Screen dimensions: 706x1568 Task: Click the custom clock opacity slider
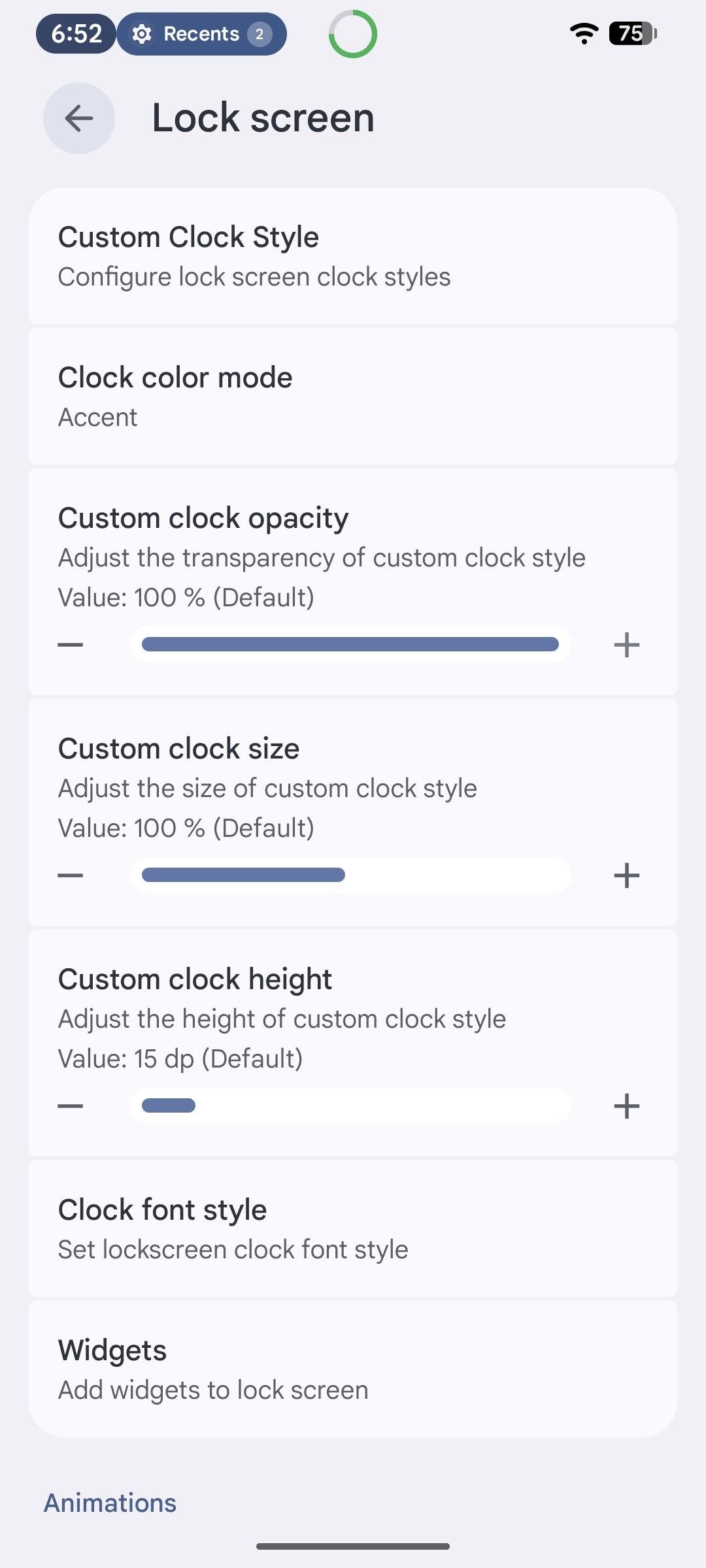tap(350, 645)
